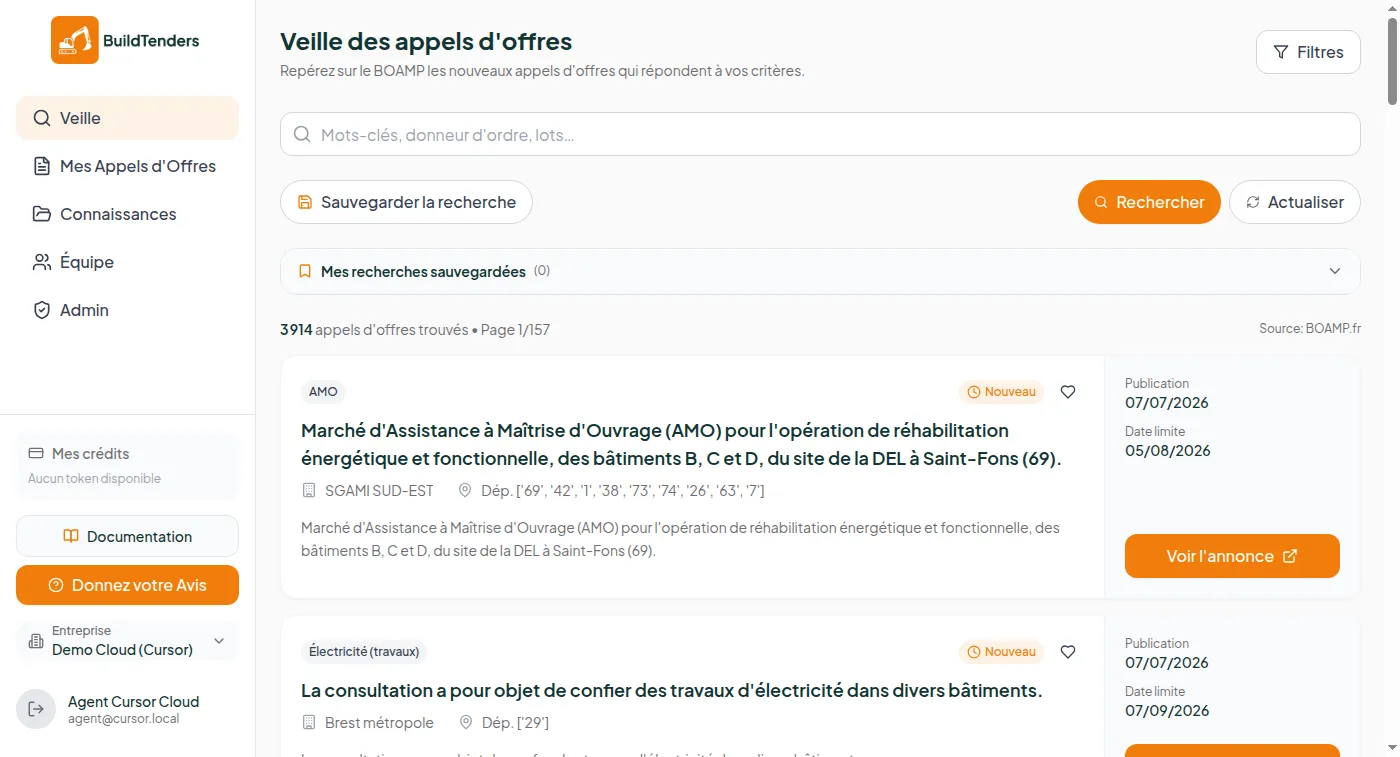Click the Mes Appels d'Offres document icon
This screenshot has height=757, width=1400.
click(x=41, y=166)
